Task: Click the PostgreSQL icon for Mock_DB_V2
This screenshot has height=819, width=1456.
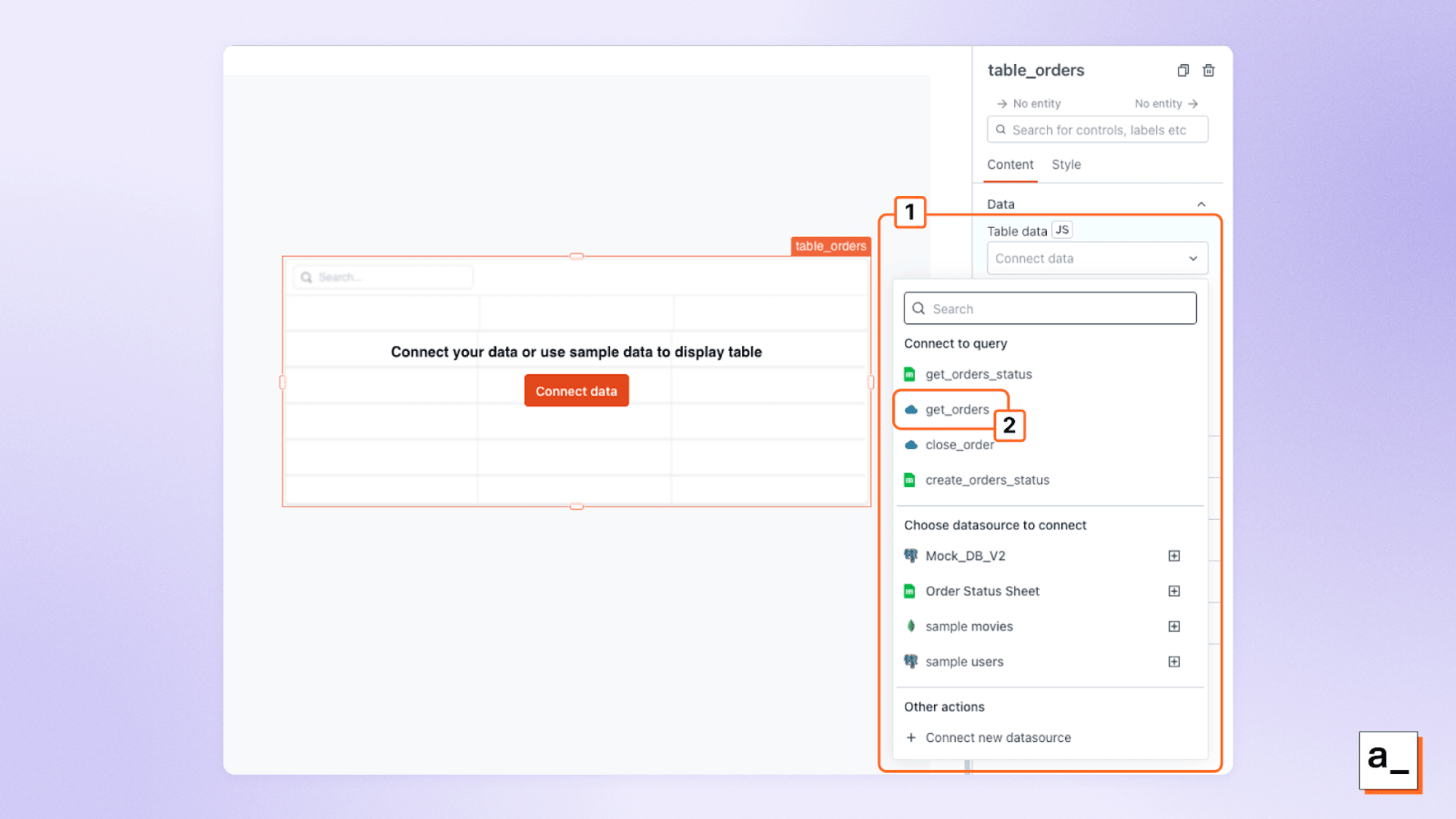Action: tap(910, 555)
